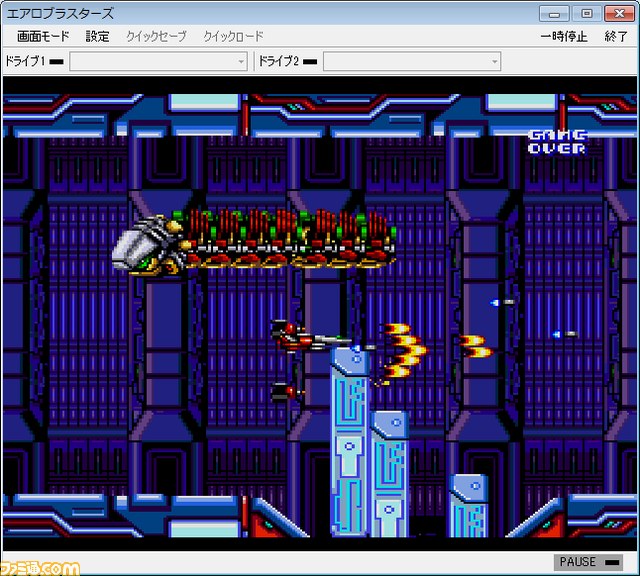This screenshot has width=640, height=576.
Task: Click the ドライブ2 label
Action: click(x=279, y=61)
